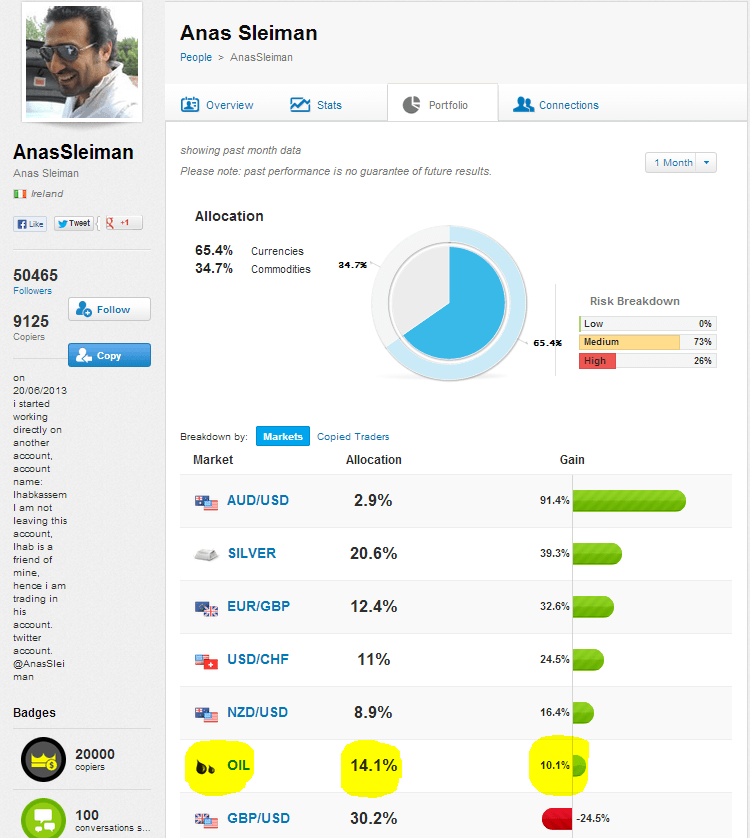This screenshot has height=838, width=750.
Task: Click the 20000 copiers crown badge
Action: (43, 759)
